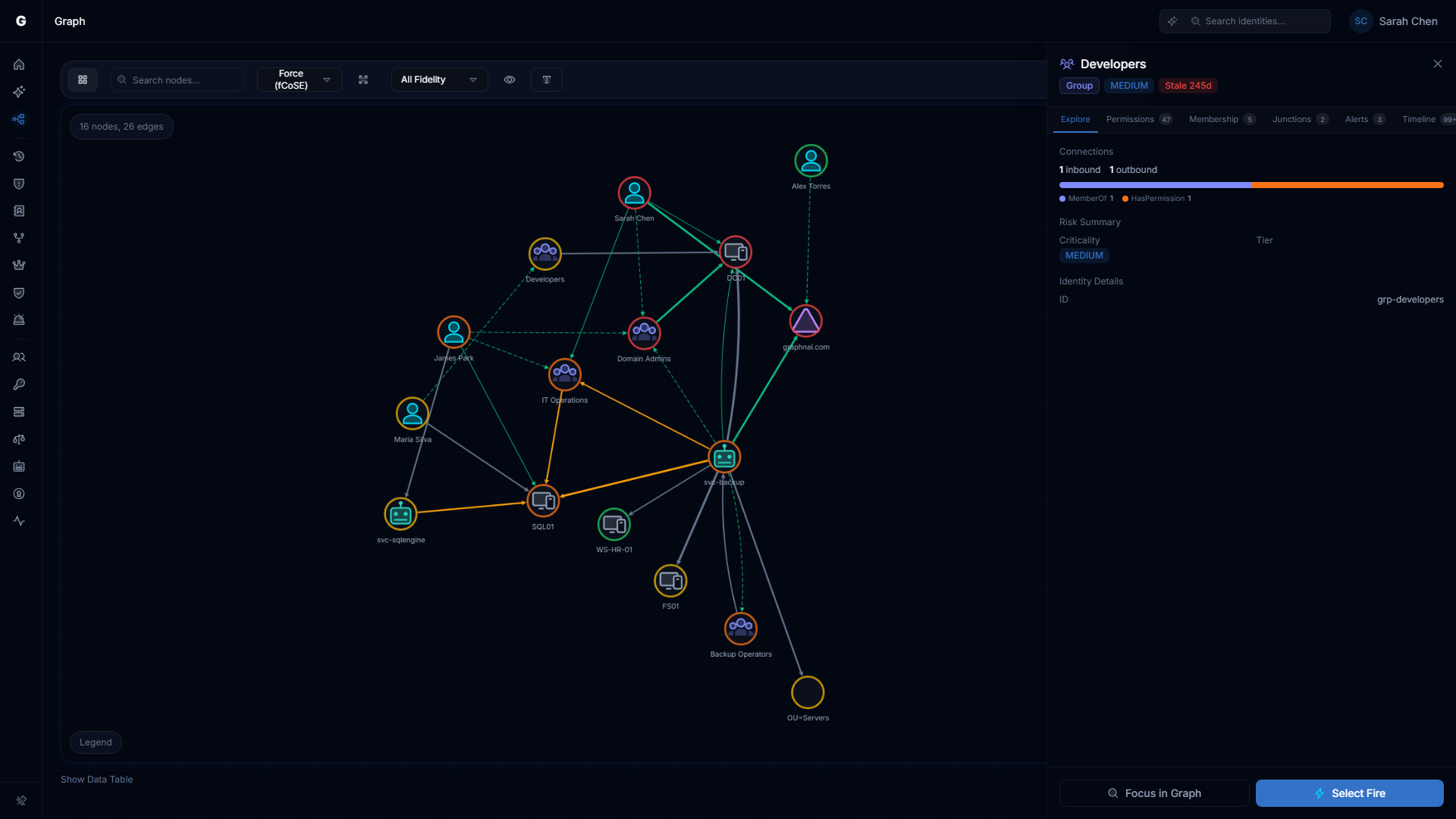The height and width of the screenshot is (819, 1456).
Task: Click the Search nodes input field
Action: [x=184, y=80]
